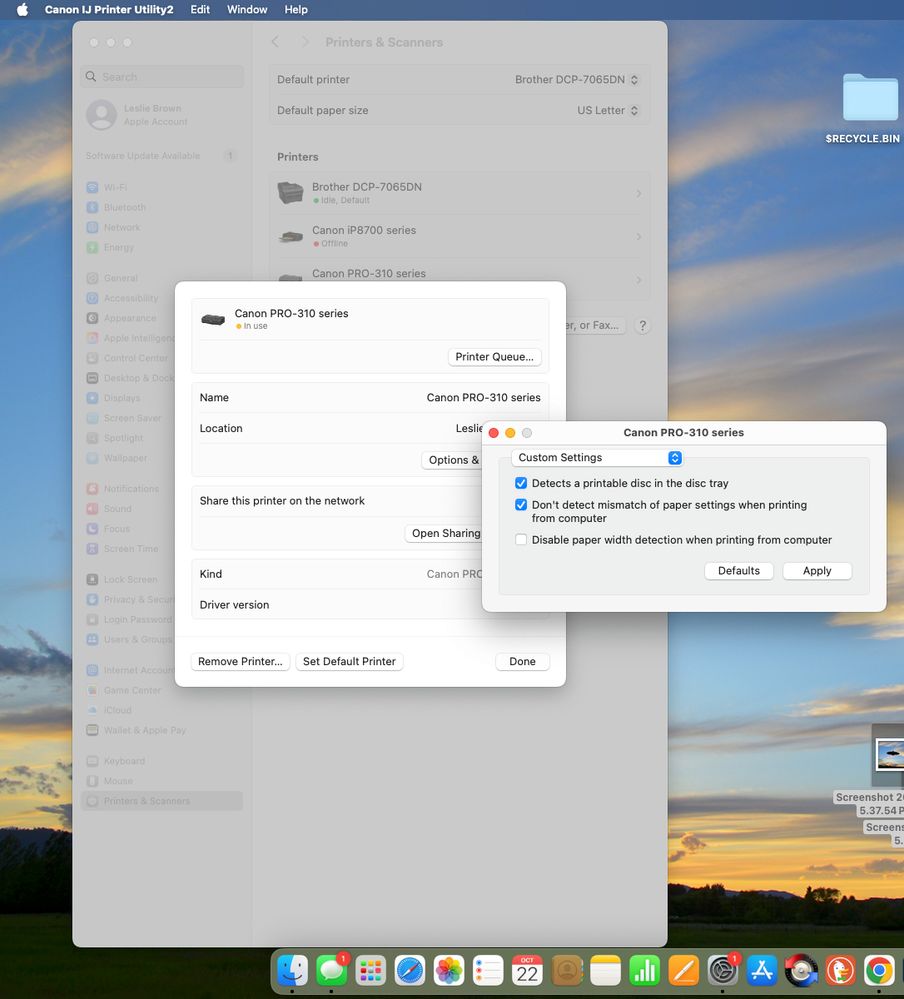
Task: Open the Default paper size dropdown
Action: 608,111
